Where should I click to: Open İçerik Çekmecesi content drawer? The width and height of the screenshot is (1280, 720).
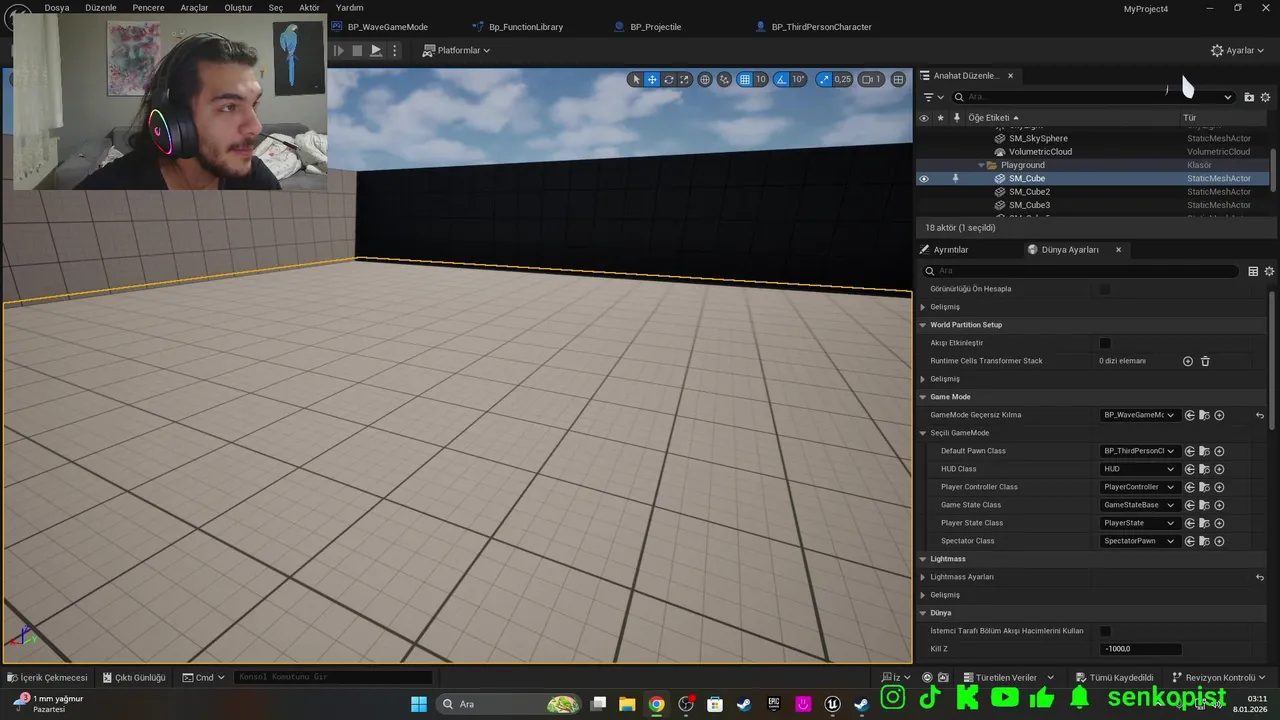48,677
